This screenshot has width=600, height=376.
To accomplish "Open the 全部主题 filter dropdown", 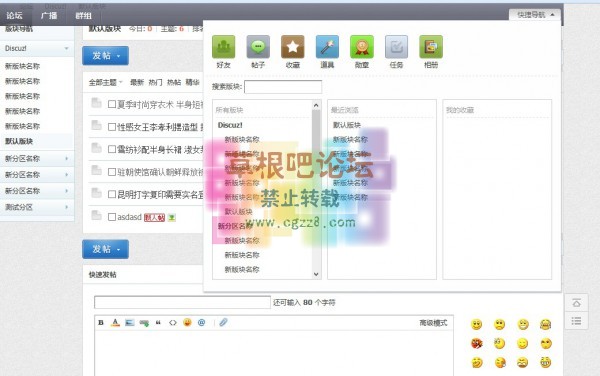I will pyautogui.click(x=106, y=82).
